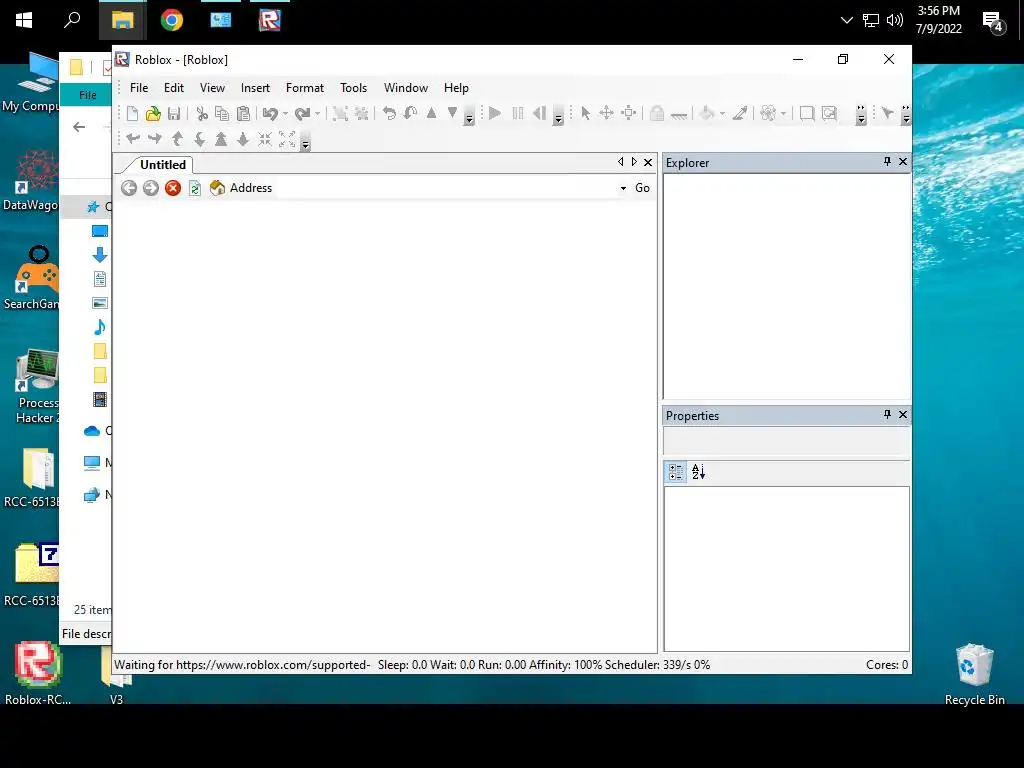Open the Window menu
Image resolution: width=1024 pixels, height=768 pixels.
tap(406, 88)
